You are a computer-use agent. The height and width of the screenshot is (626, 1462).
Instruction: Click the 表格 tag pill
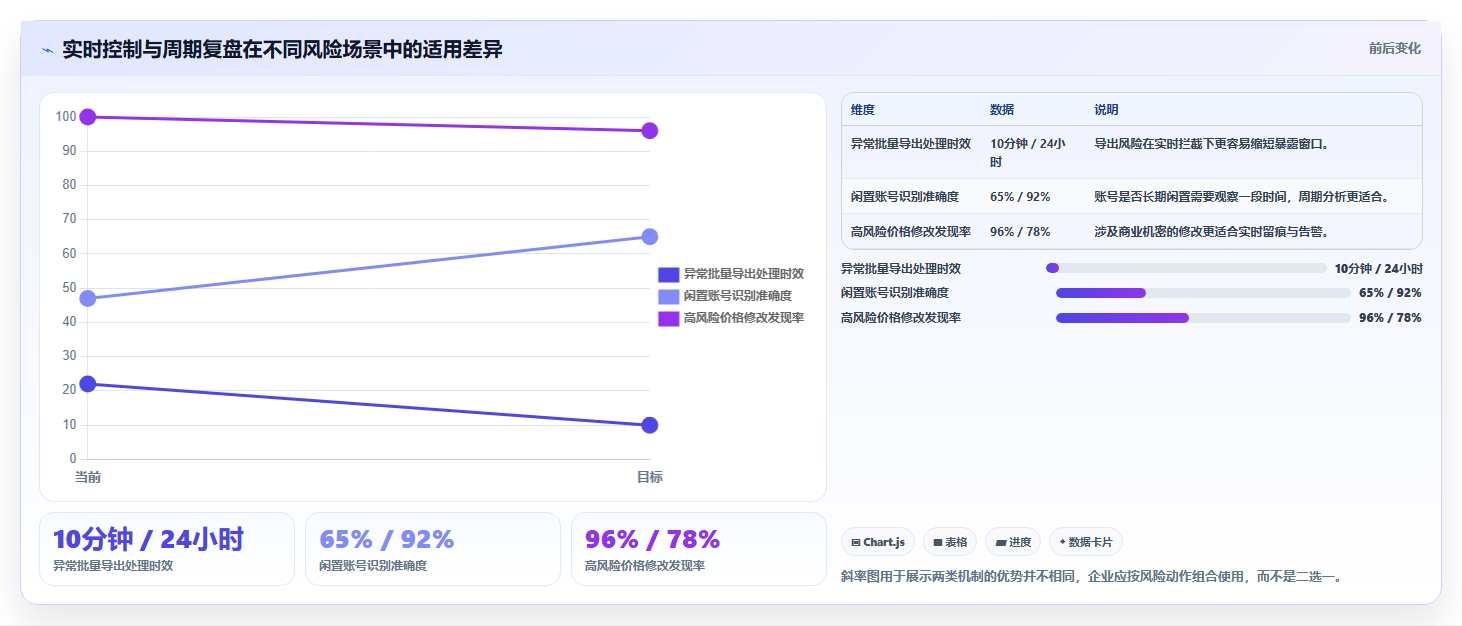tap(950, 542)
